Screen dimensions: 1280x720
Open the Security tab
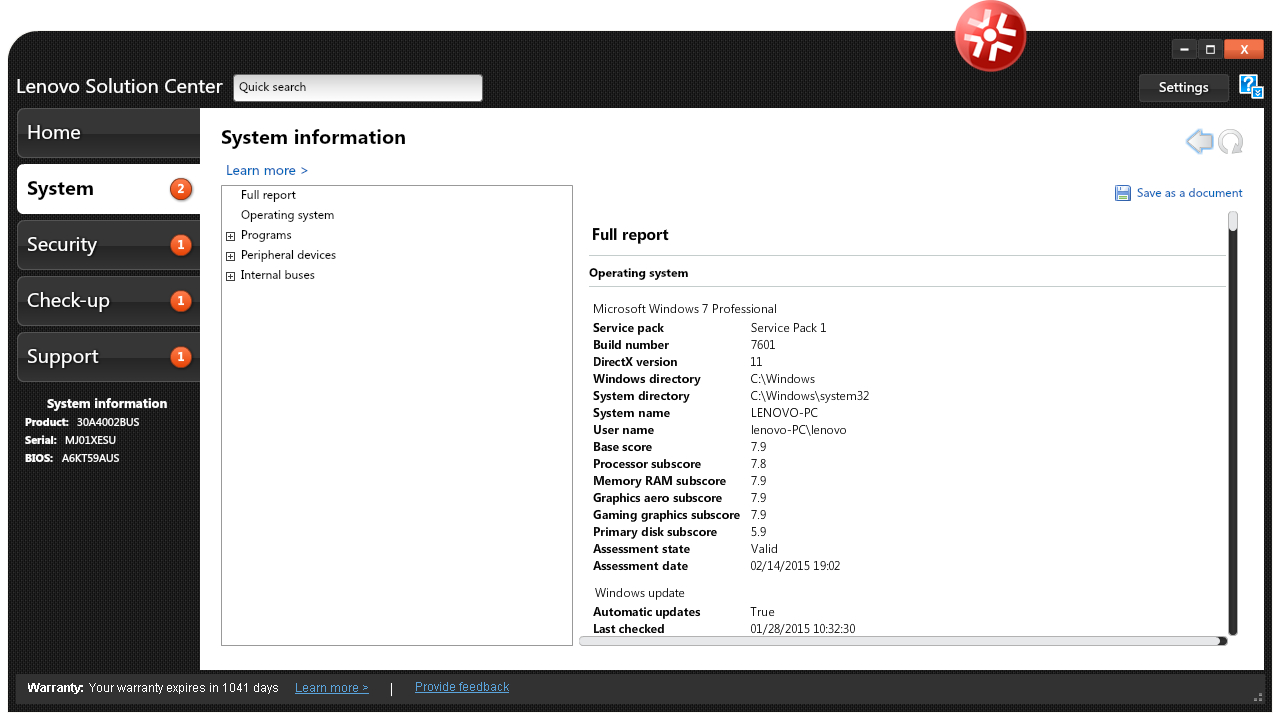(108, 245)
